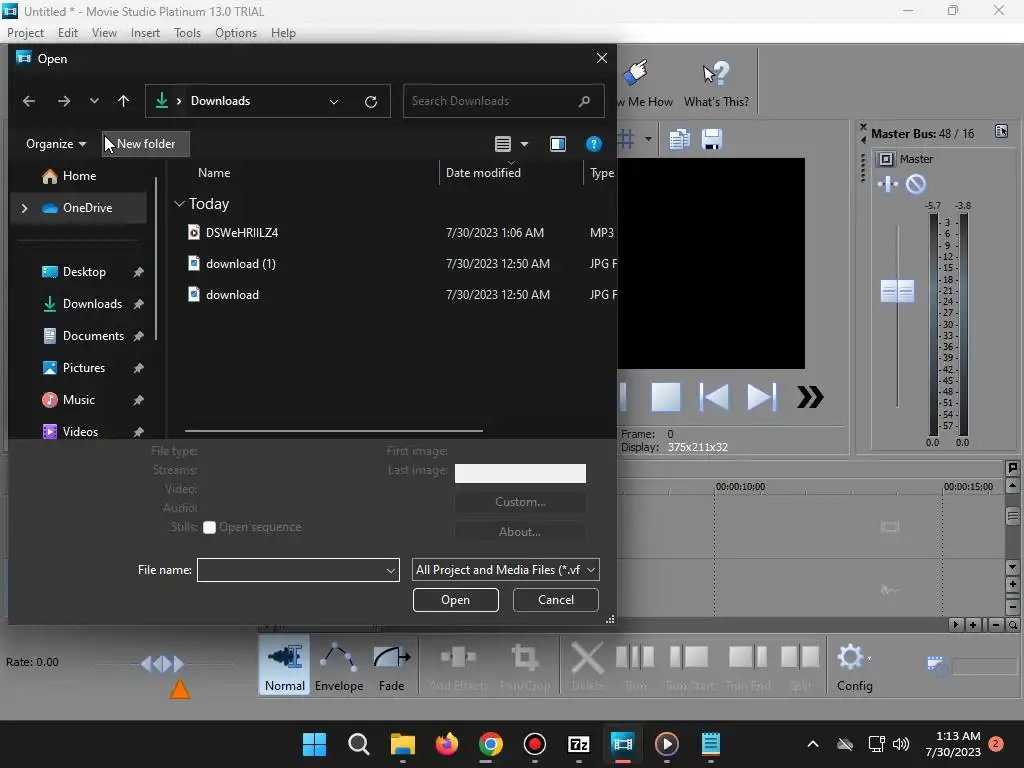Expand the OneDrive tree node
Viewport: 1024px width, 768px height.
[x=24, y=208]
